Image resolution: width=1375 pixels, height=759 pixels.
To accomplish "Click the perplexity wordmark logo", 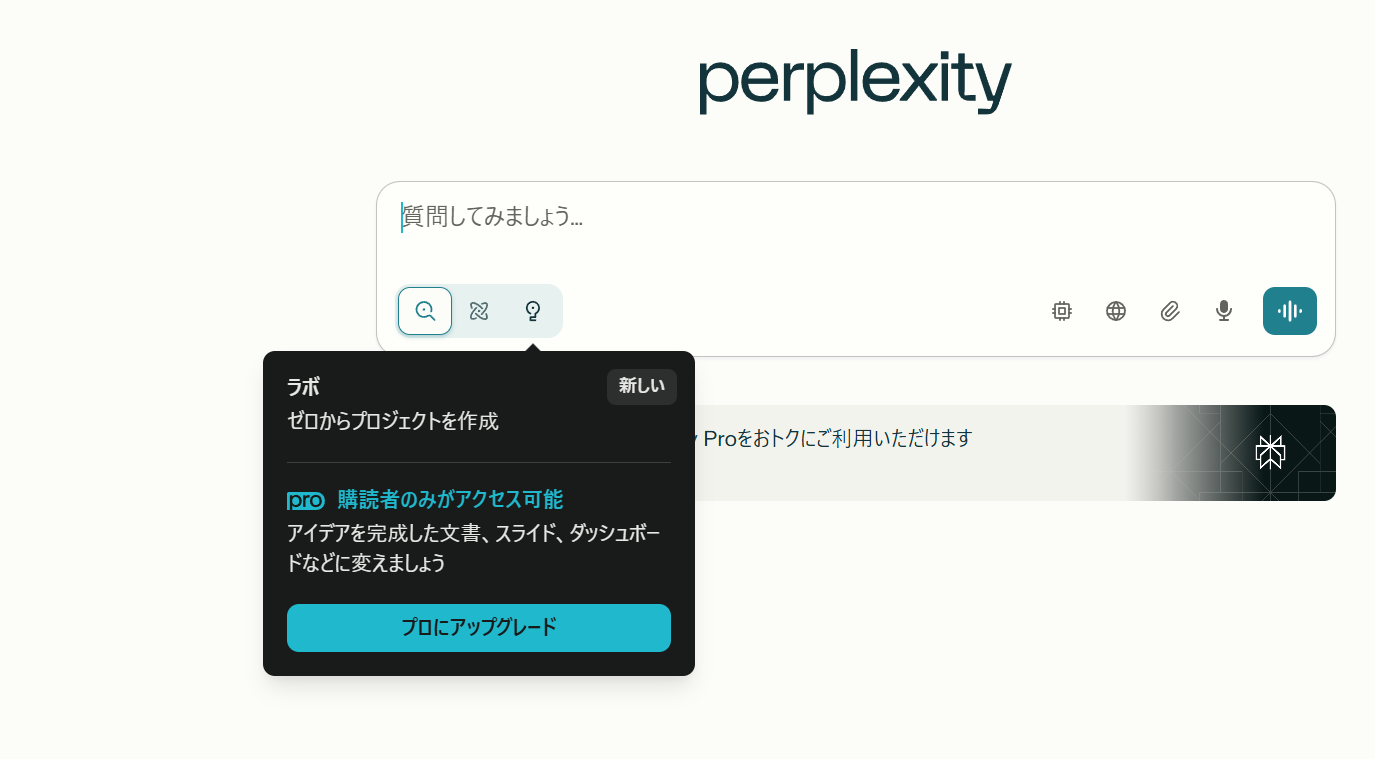I will point(855,83).
